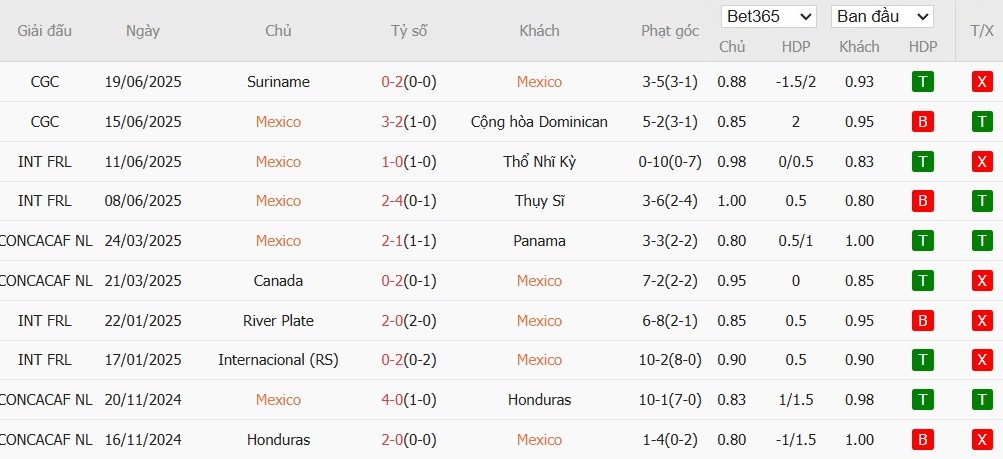The image size is (1003, 459).
Task: Click green T HDP badge on Panama row
Action: (x=922, y=241)
